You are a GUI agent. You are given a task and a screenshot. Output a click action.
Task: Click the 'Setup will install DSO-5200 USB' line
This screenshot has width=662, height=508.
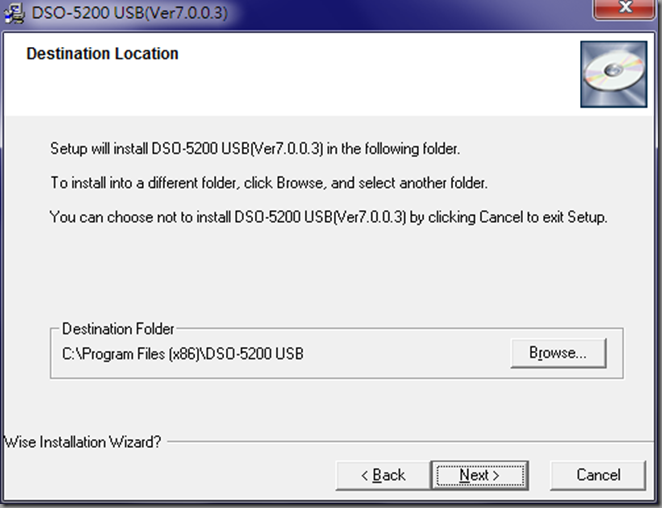[x=255, y=149]
